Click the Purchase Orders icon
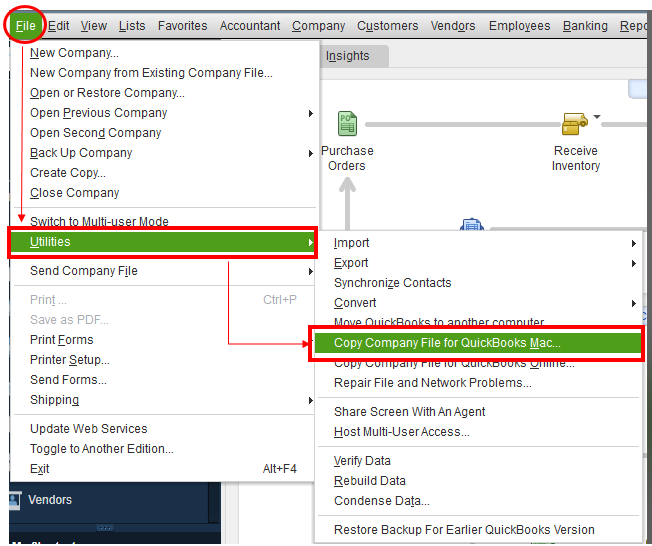 [x=347, y=124]
